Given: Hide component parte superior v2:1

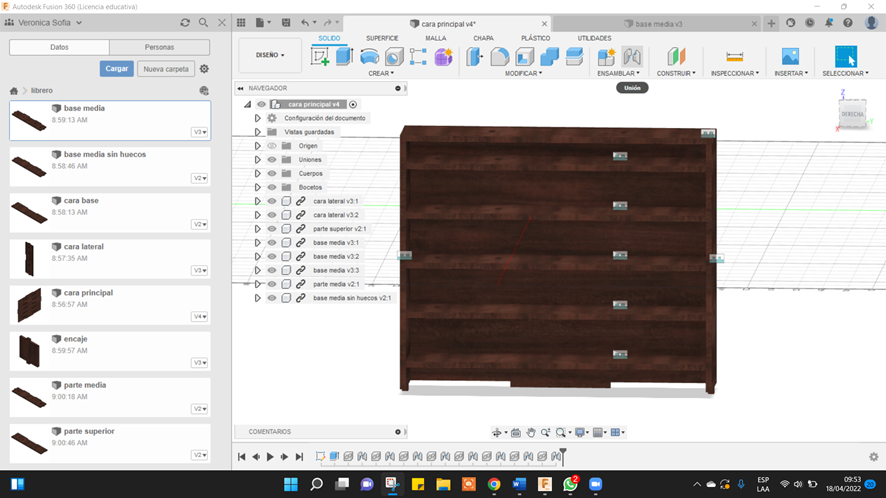Looking at the screenshot, I should point(272,229).
